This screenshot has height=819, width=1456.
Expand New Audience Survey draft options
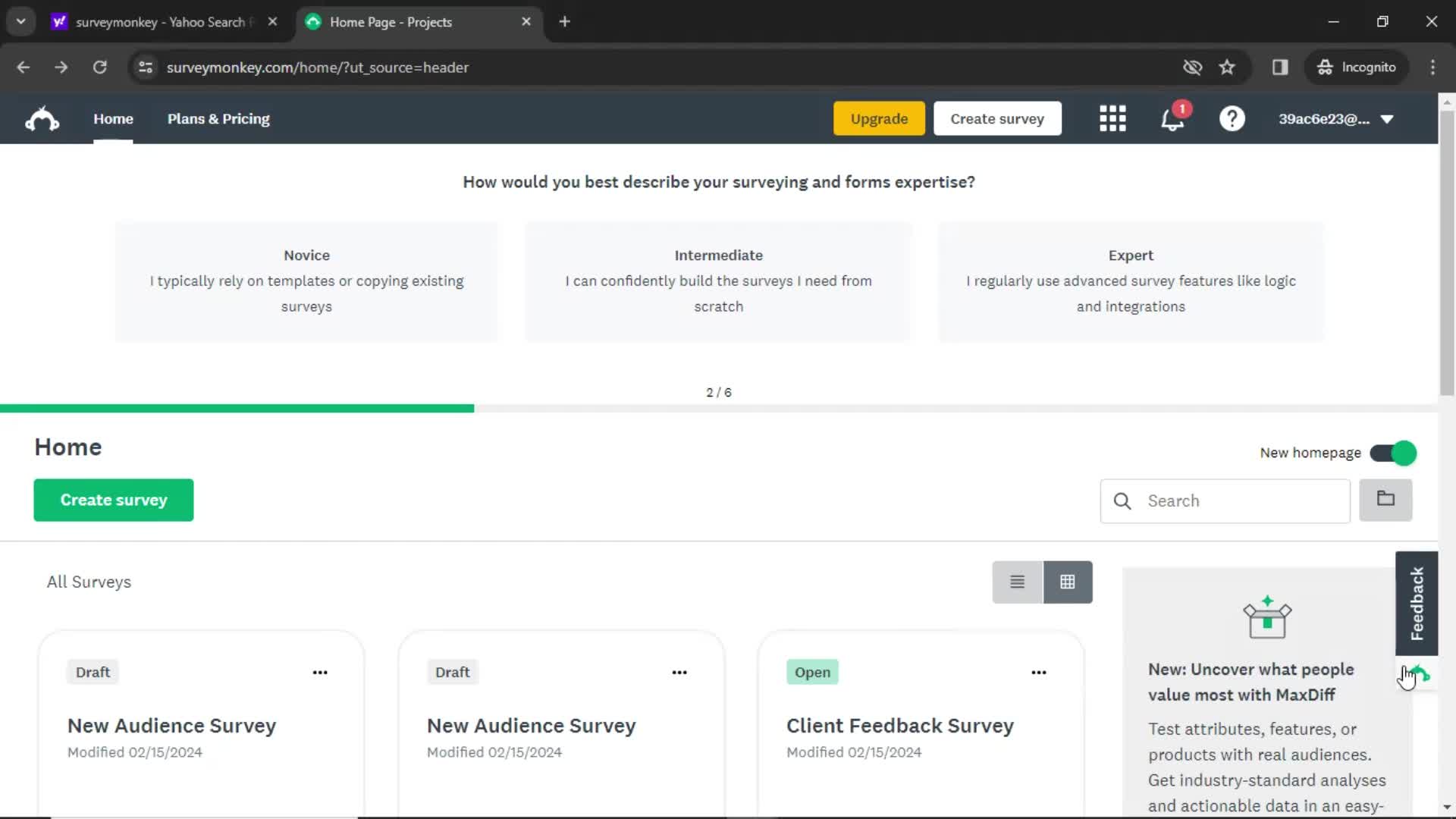point(320,672)
